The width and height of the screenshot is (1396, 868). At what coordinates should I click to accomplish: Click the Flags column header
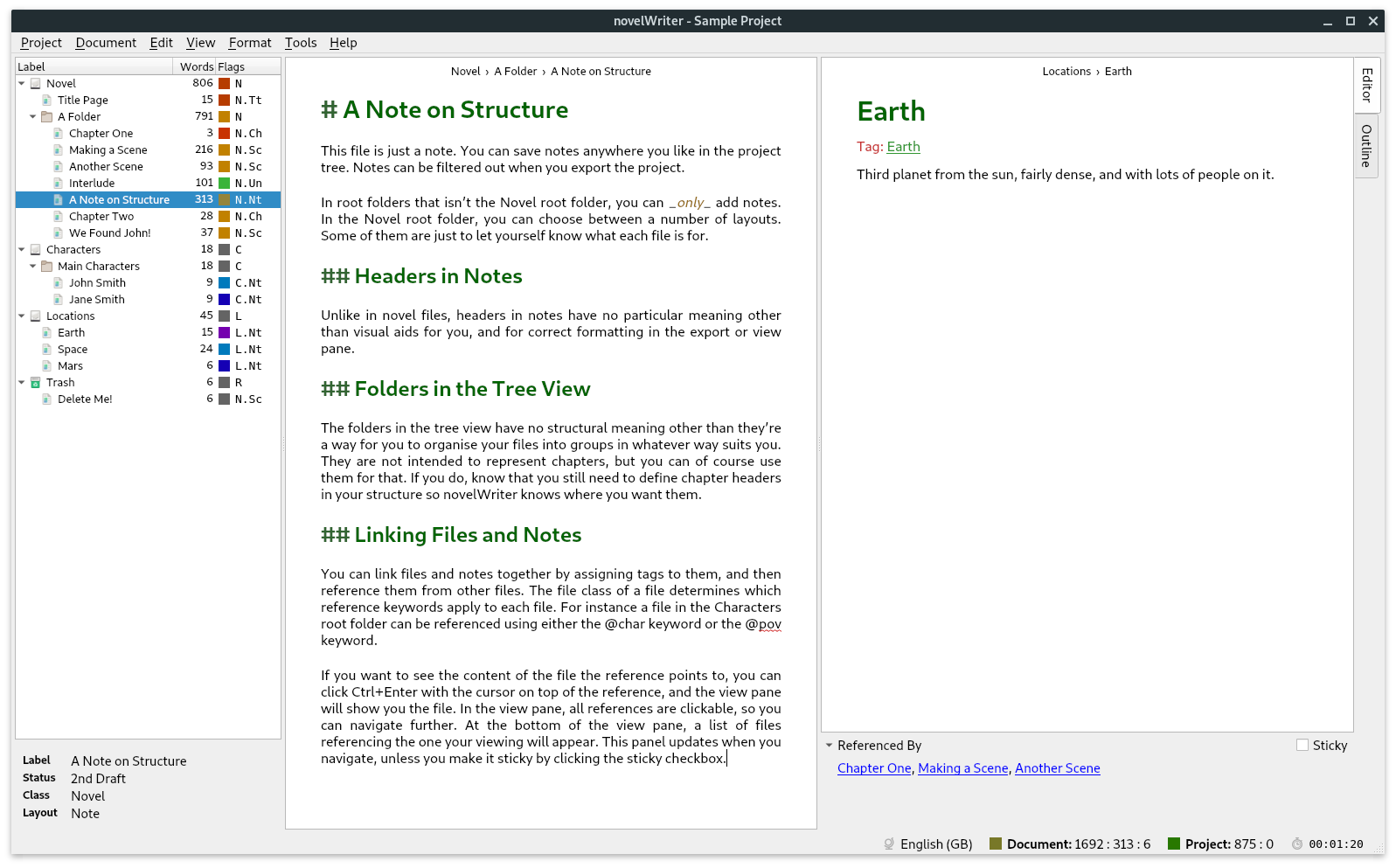click(247, 66)
